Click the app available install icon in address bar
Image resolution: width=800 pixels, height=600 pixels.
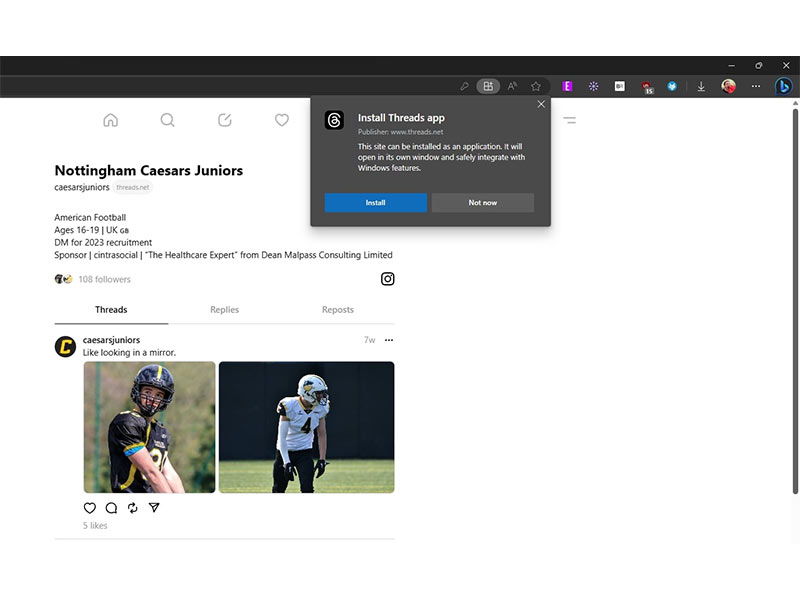pyautogui.click(x=488, y=86)
